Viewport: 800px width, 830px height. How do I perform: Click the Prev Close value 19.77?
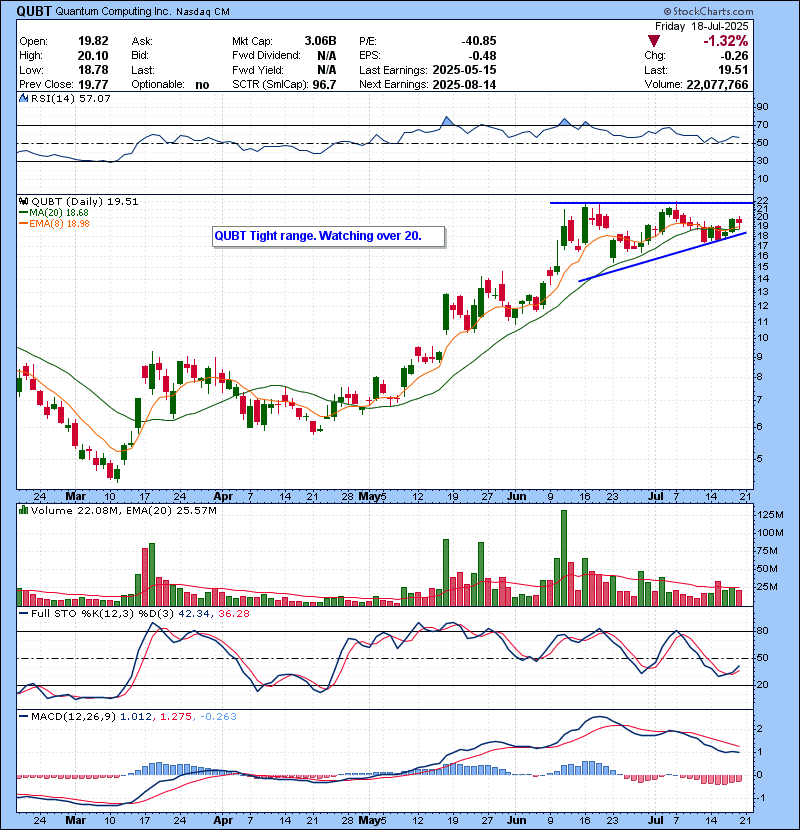pyautogui.click(x=93, y=84)
